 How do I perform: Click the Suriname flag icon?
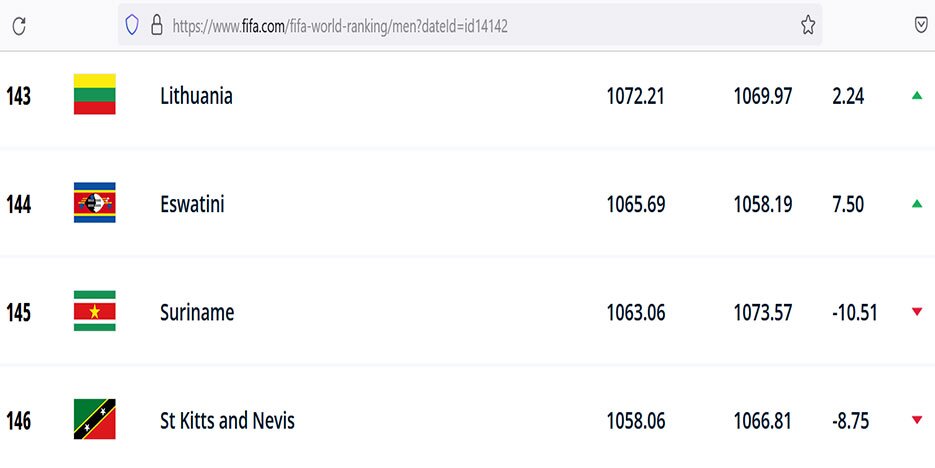click(x=94, y=311)
